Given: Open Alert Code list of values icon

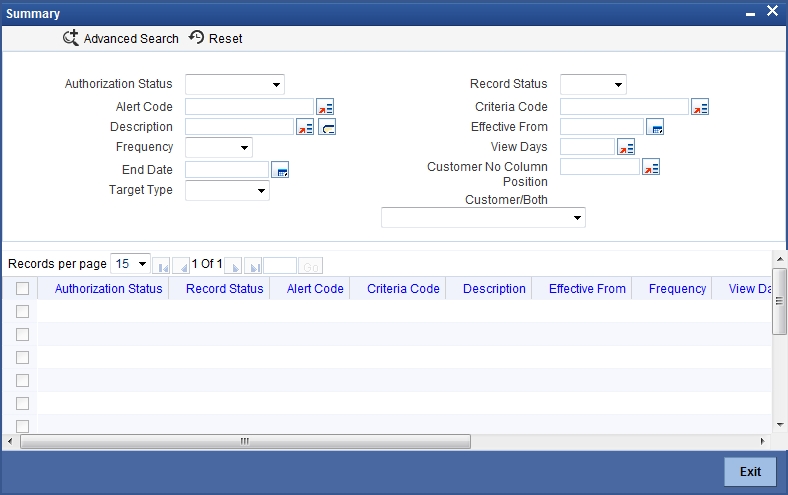Looking at the screenshot, I should (325, 107).
